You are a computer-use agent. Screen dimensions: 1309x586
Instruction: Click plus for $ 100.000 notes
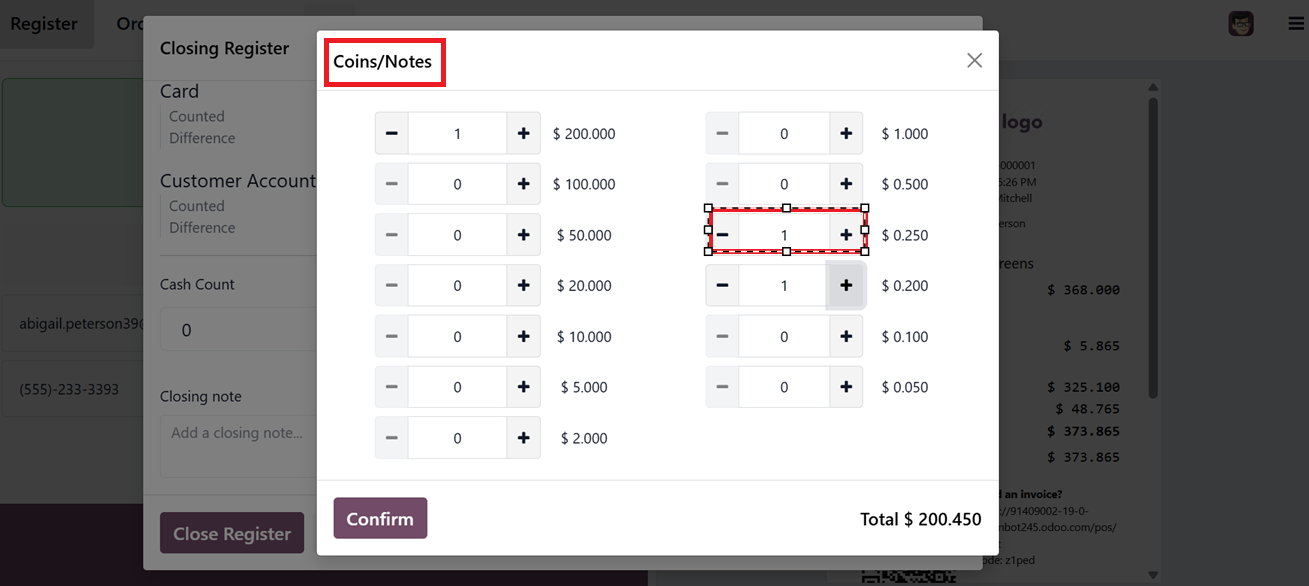coord(523,184)
